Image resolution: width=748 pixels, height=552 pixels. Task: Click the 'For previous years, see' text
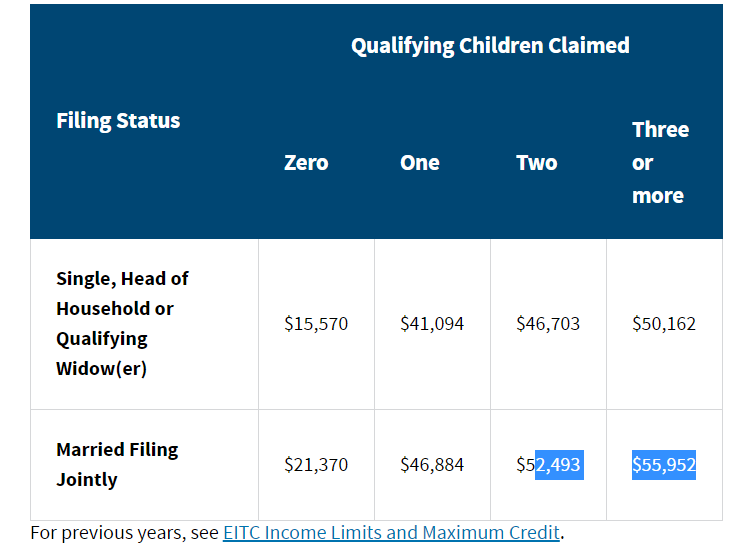[125, 532]
